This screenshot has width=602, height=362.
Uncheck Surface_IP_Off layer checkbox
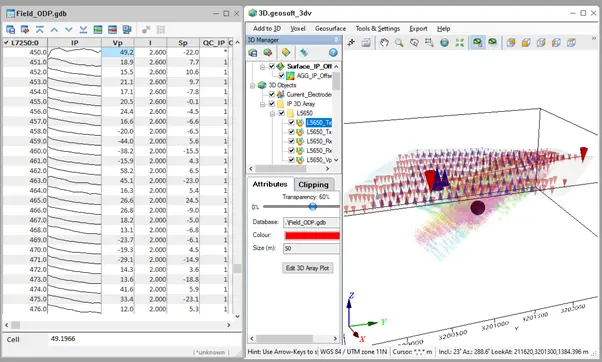[x=272, y=66]
